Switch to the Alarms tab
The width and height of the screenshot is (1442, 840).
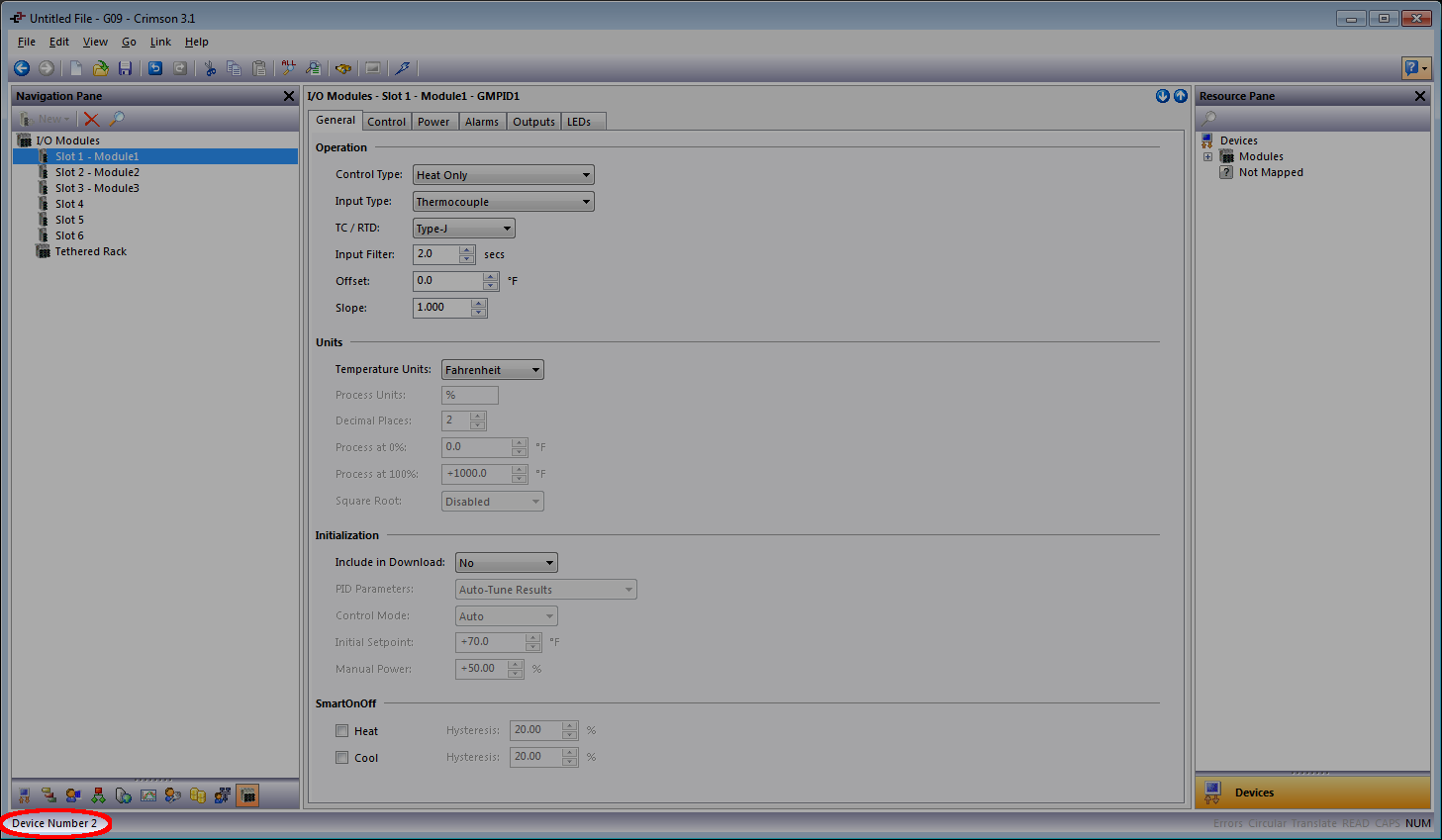pos(482,122)
